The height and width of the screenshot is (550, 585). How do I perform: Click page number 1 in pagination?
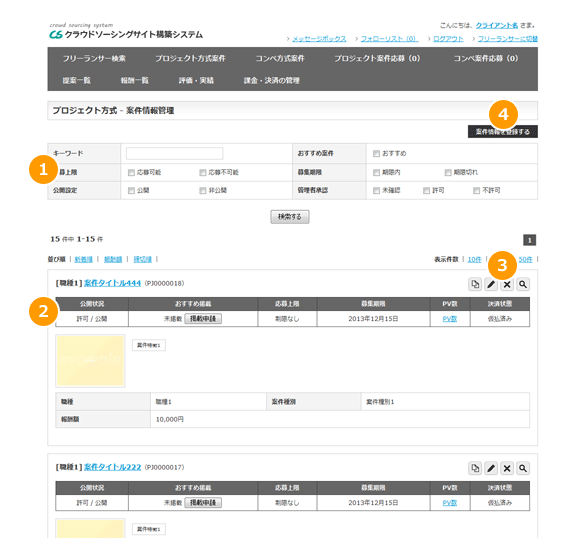(529, 240)
